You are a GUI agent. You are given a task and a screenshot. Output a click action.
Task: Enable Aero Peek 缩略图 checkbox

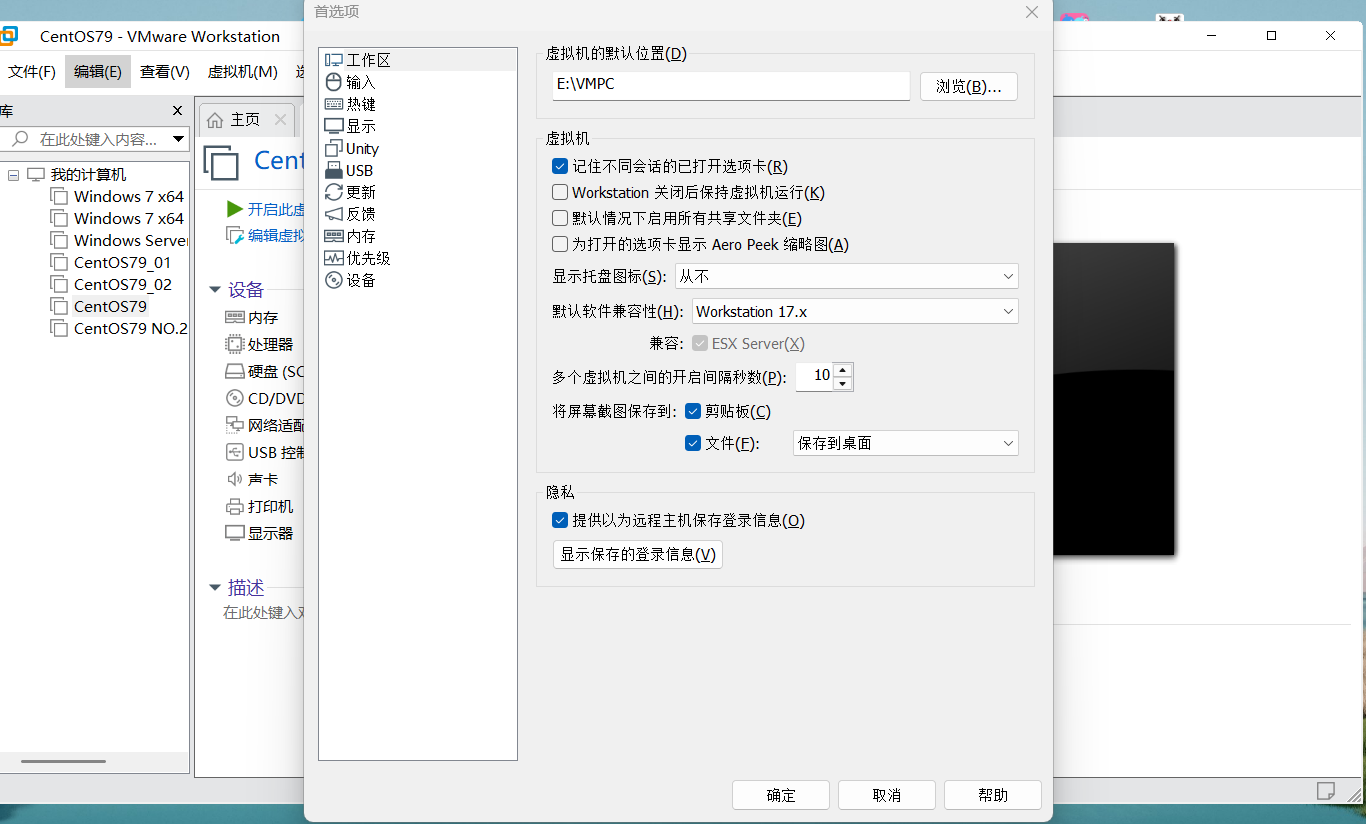point(560,244)
